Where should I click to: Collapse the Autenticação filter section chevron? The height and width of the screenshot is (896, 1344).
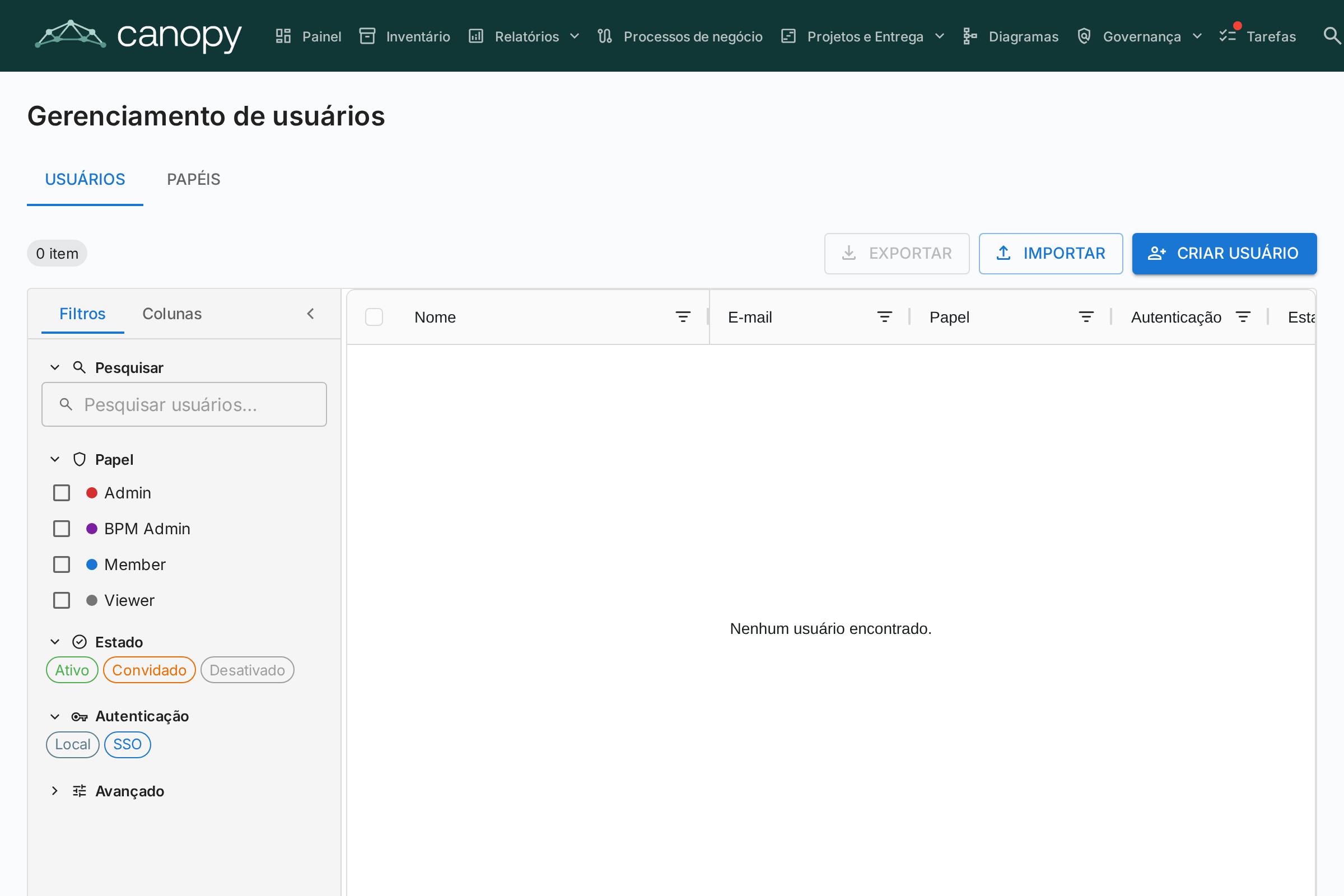coord(55,717)
